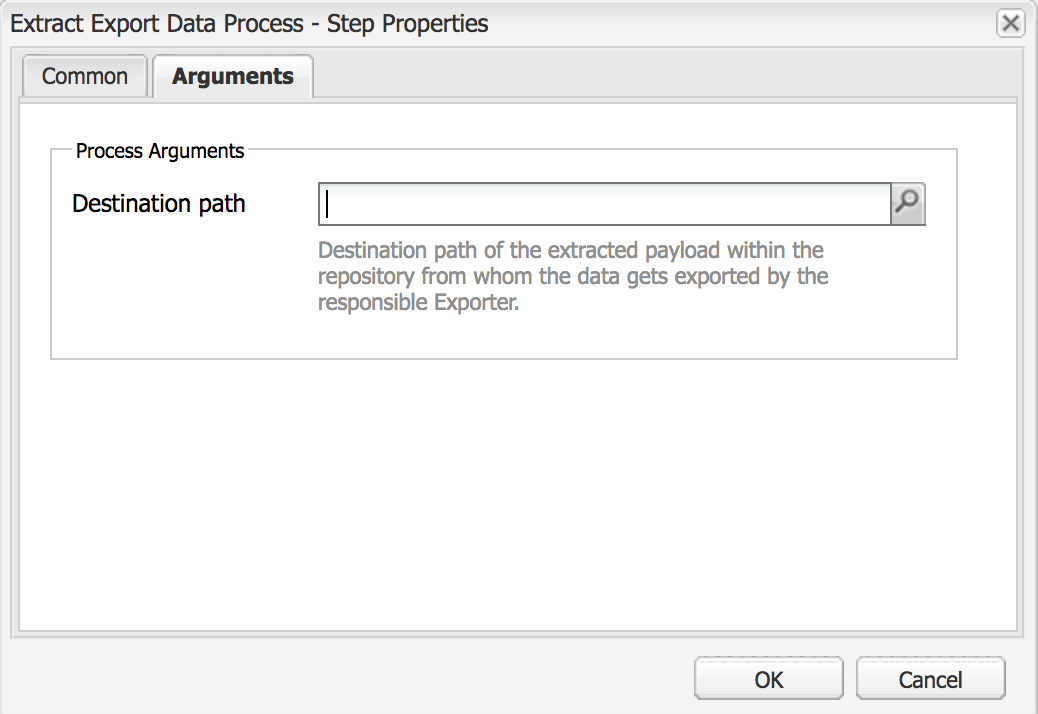Confirm changes with the OK button

click(x=769, y=679)
